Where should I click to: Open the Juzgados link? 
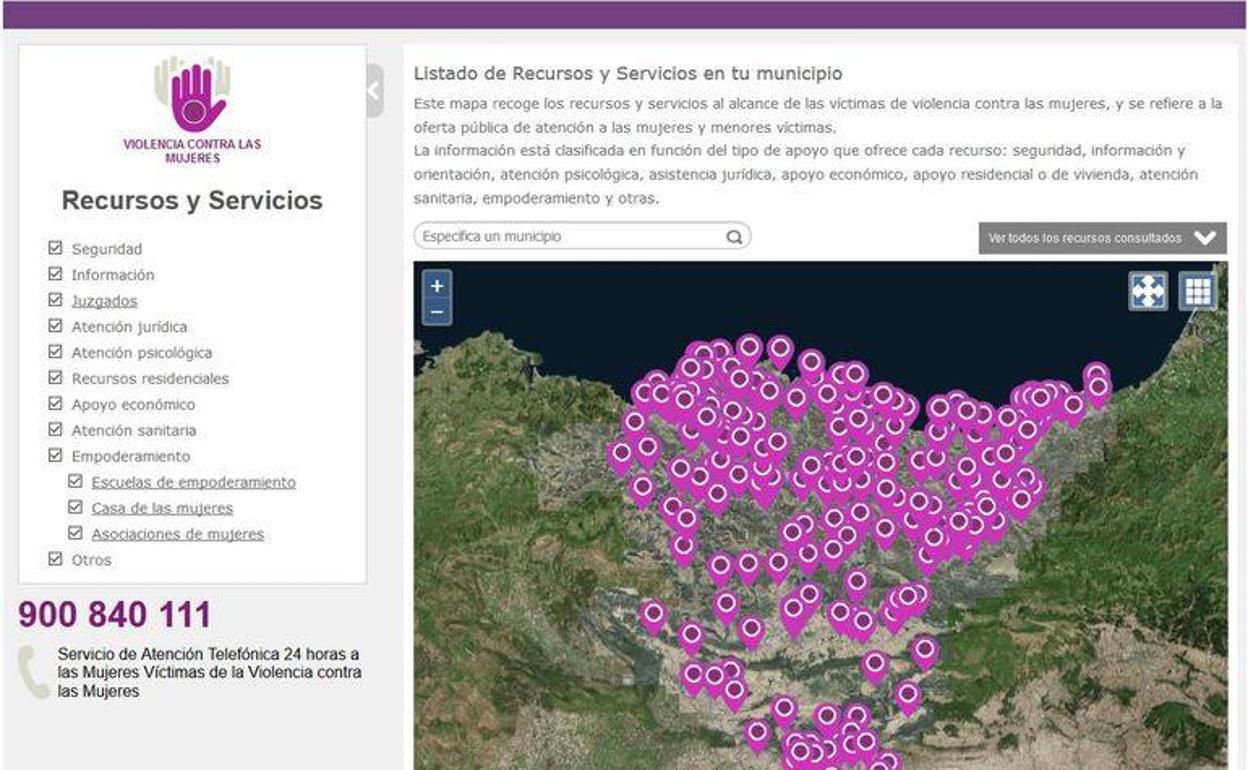coord(104,301)
